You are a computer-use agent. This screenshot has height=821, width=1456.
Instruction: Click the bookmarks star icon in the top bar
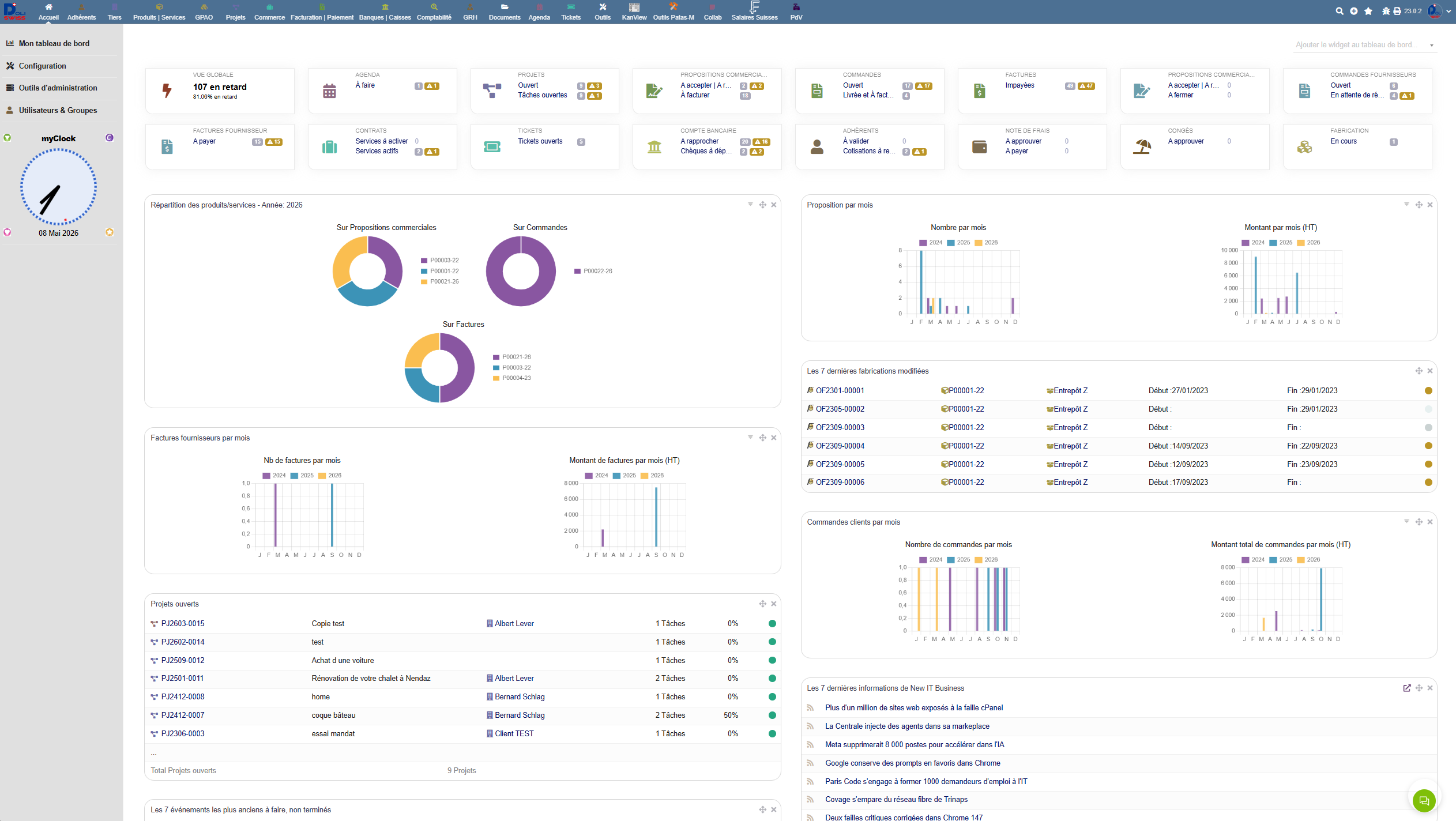coord(1368,11)
